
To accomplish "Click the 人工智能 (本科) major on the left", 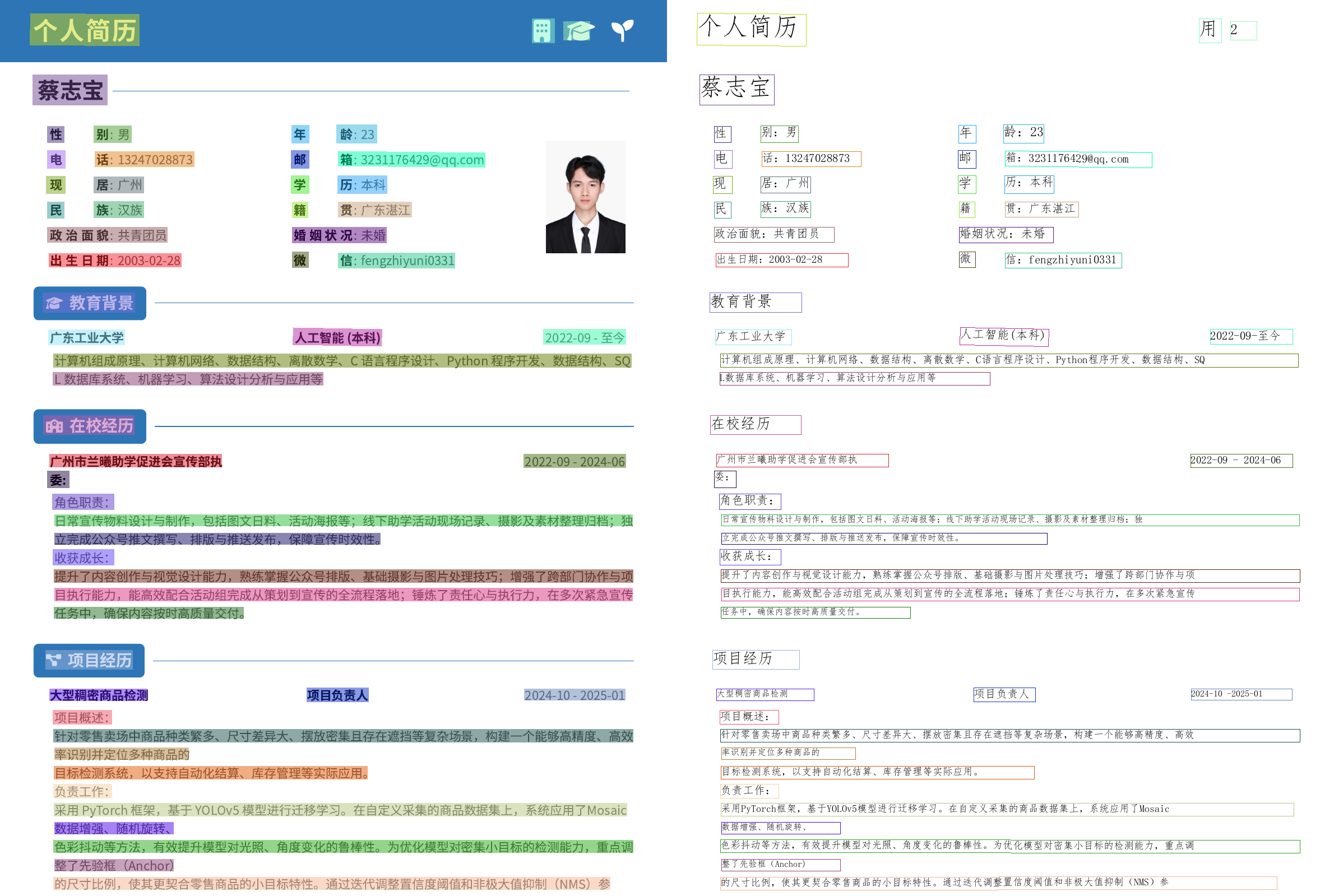I will click(x=337, y=338).
